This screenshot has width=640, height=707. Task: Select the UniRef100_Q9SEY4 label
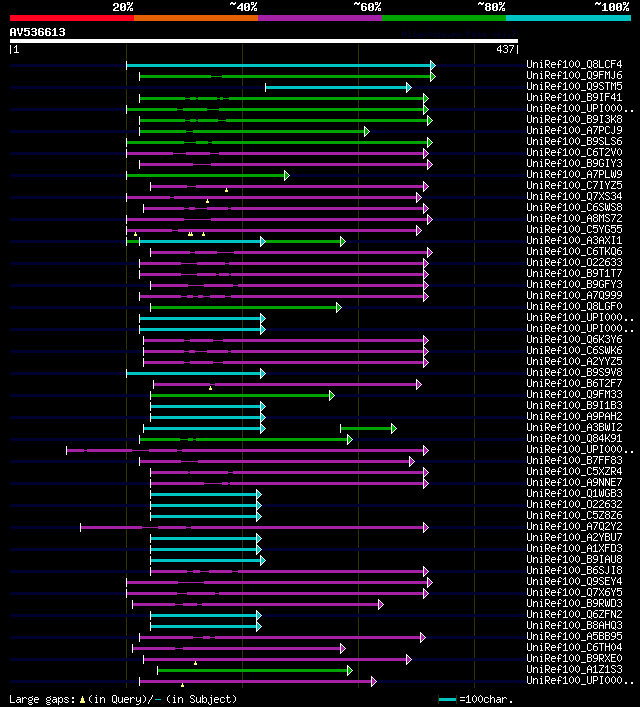pyautogui.click(x=574, y=582)
